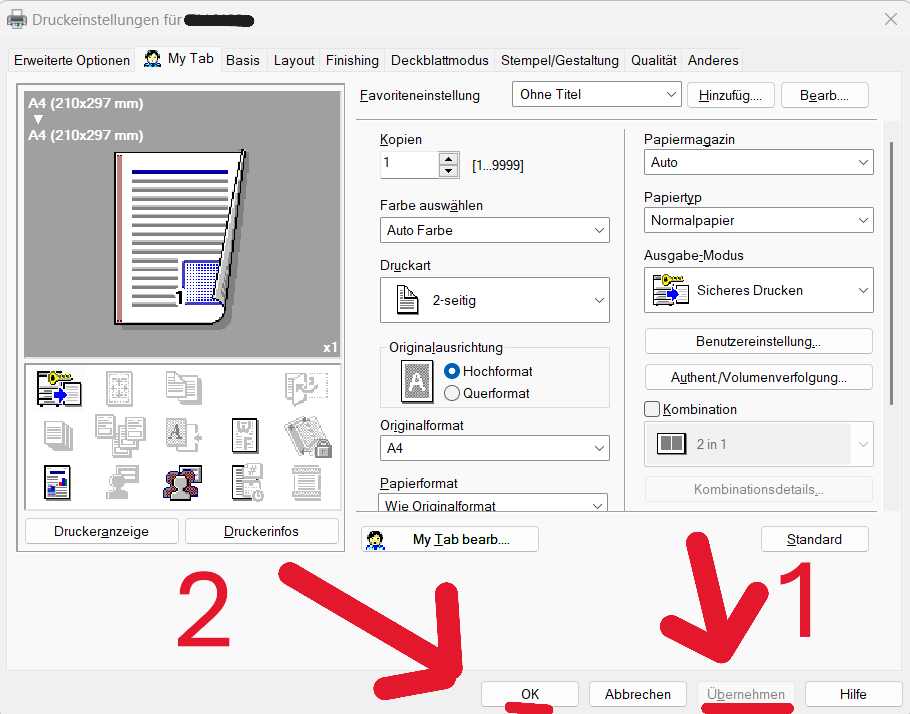Click the date/time stamp page icon

pyautogui.click(x=246, y=482)
